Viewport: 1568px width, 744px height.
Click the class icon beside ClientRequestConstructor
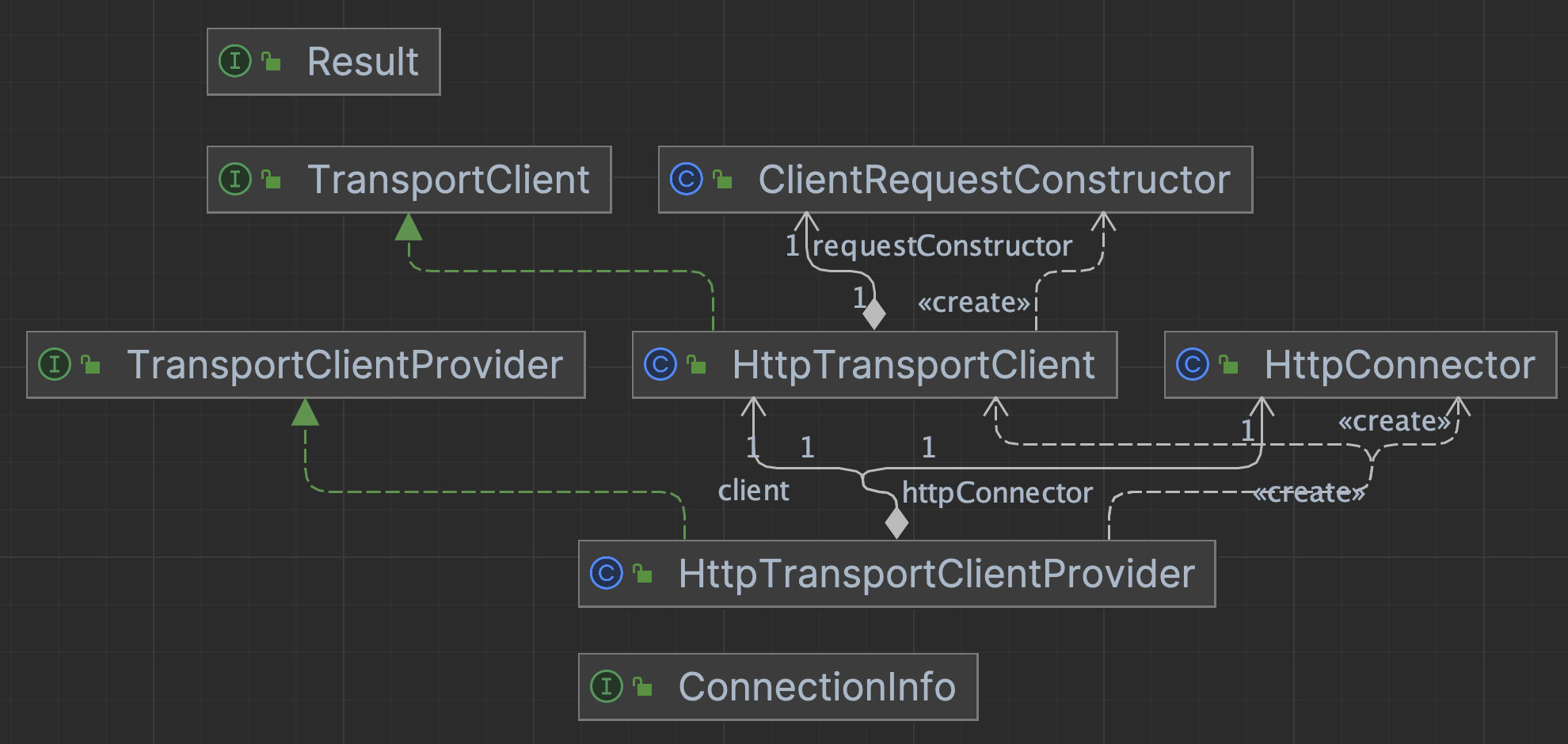click(686, 180)
